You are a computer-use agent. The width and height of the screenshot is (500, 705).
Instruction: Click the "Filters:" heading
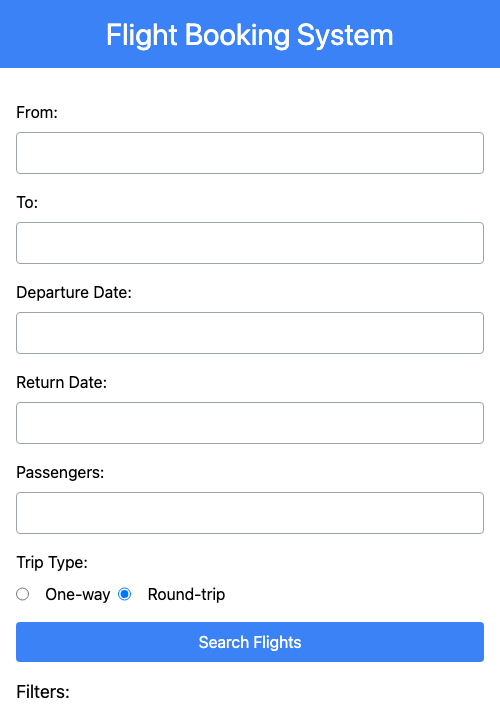[43, 692]
